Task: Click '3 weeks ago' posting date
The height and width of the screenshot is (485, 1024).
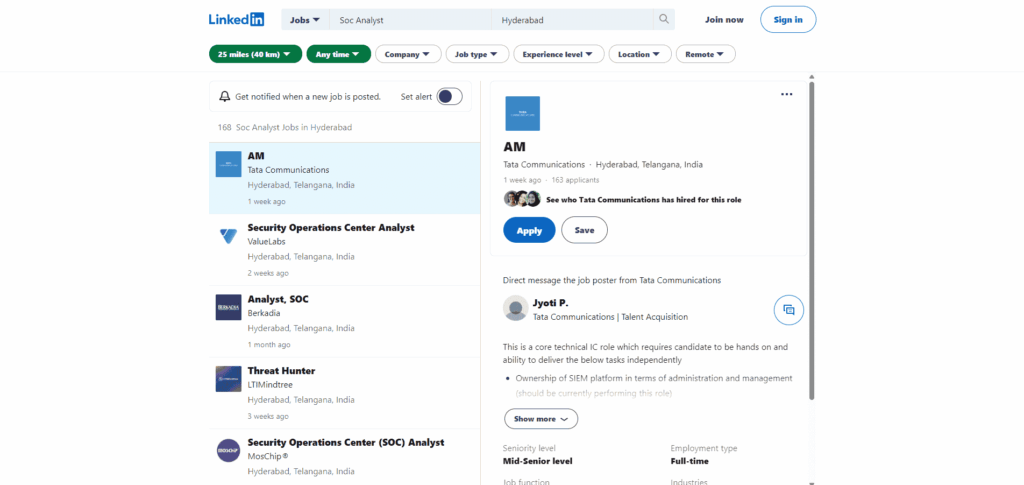Action: pos(268,416)
